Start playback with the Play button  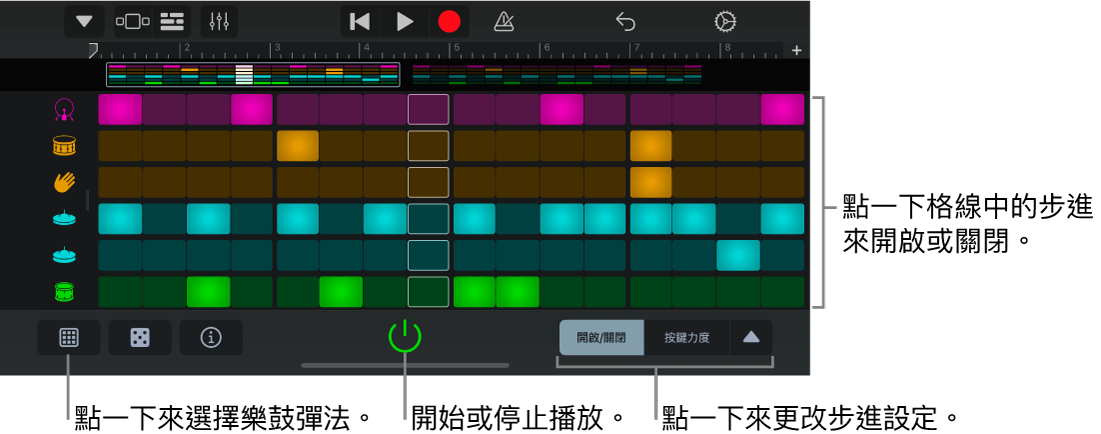point(404,22)
